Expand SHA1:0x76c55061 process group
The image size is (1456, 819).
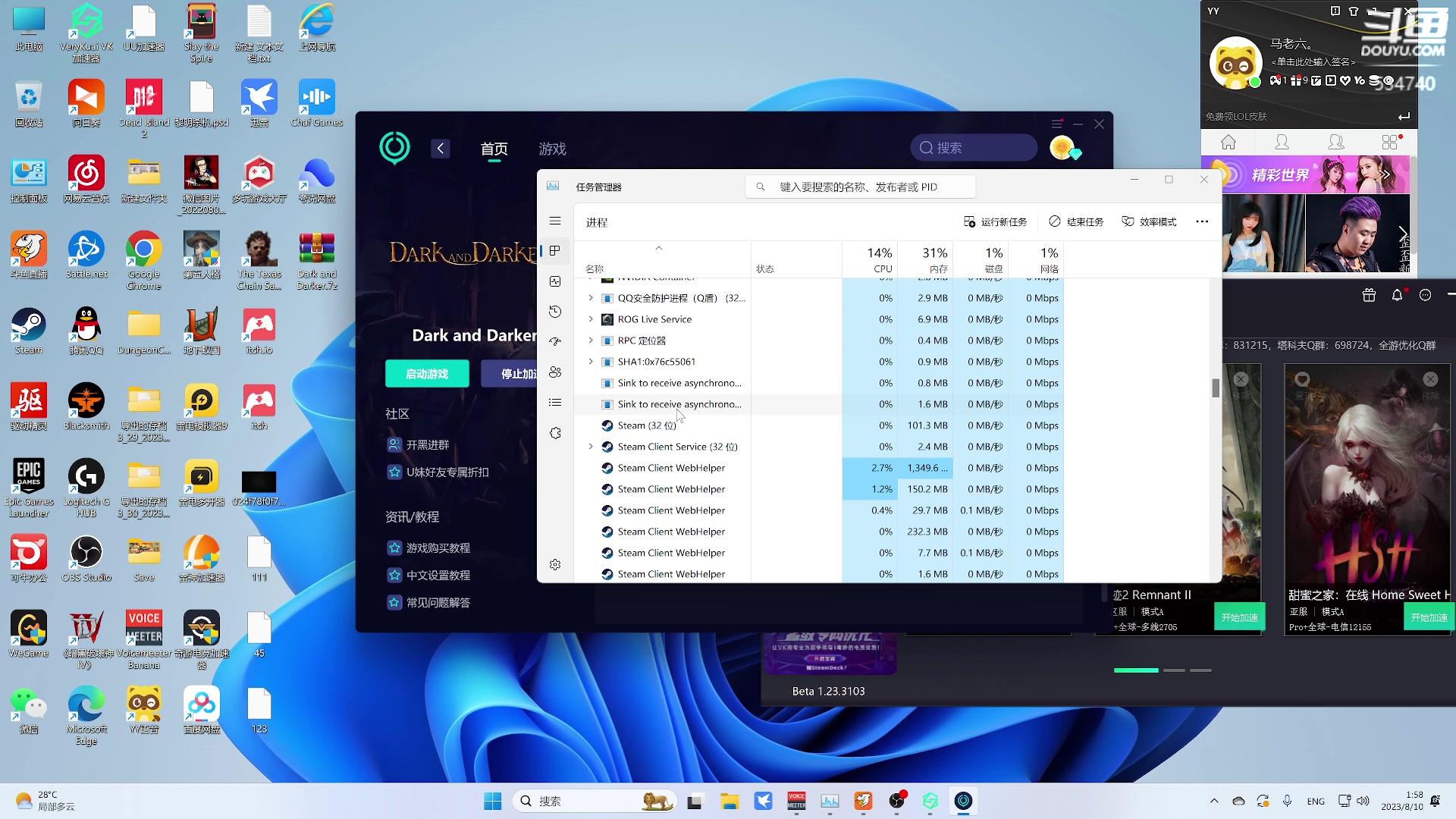591,362
